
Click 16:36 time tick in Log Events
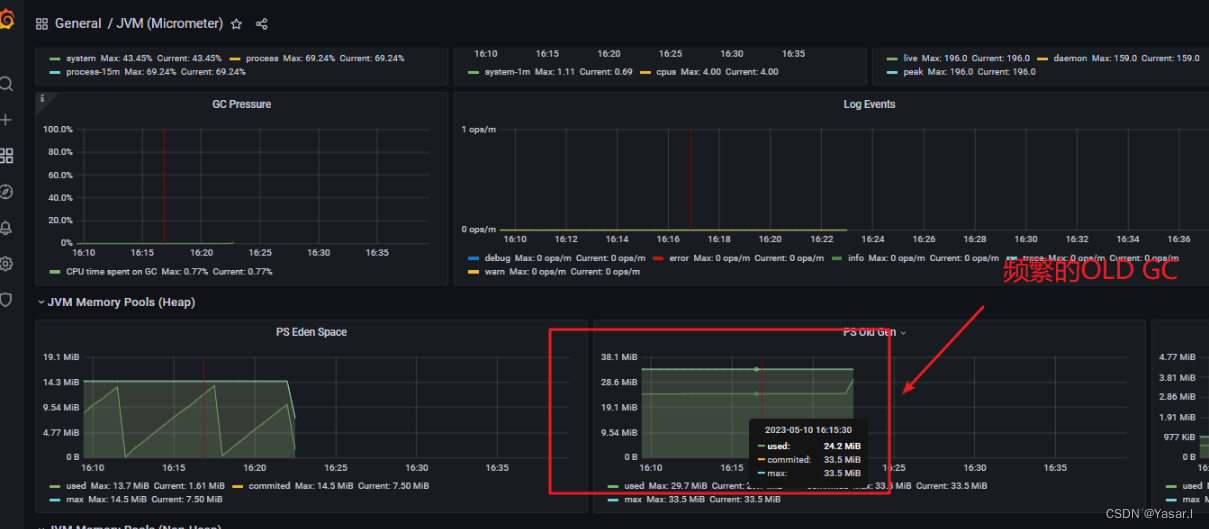coord(1178,239)
